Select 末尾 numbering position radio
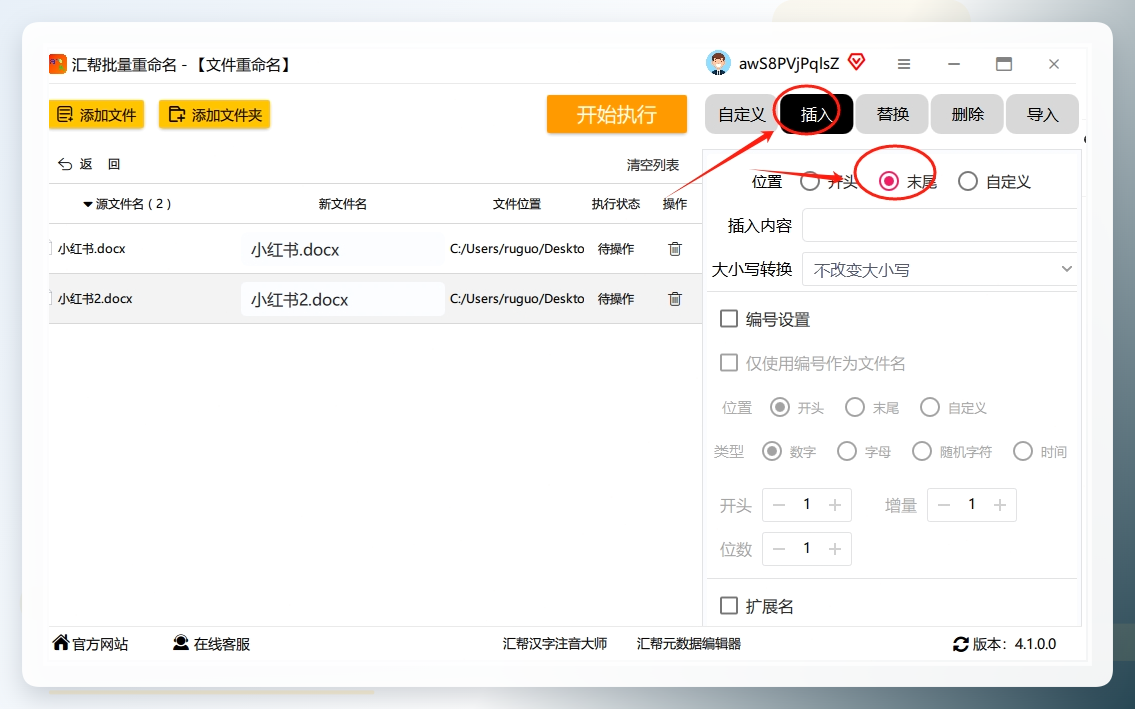Screen dimensions: 1135x709 855,407
